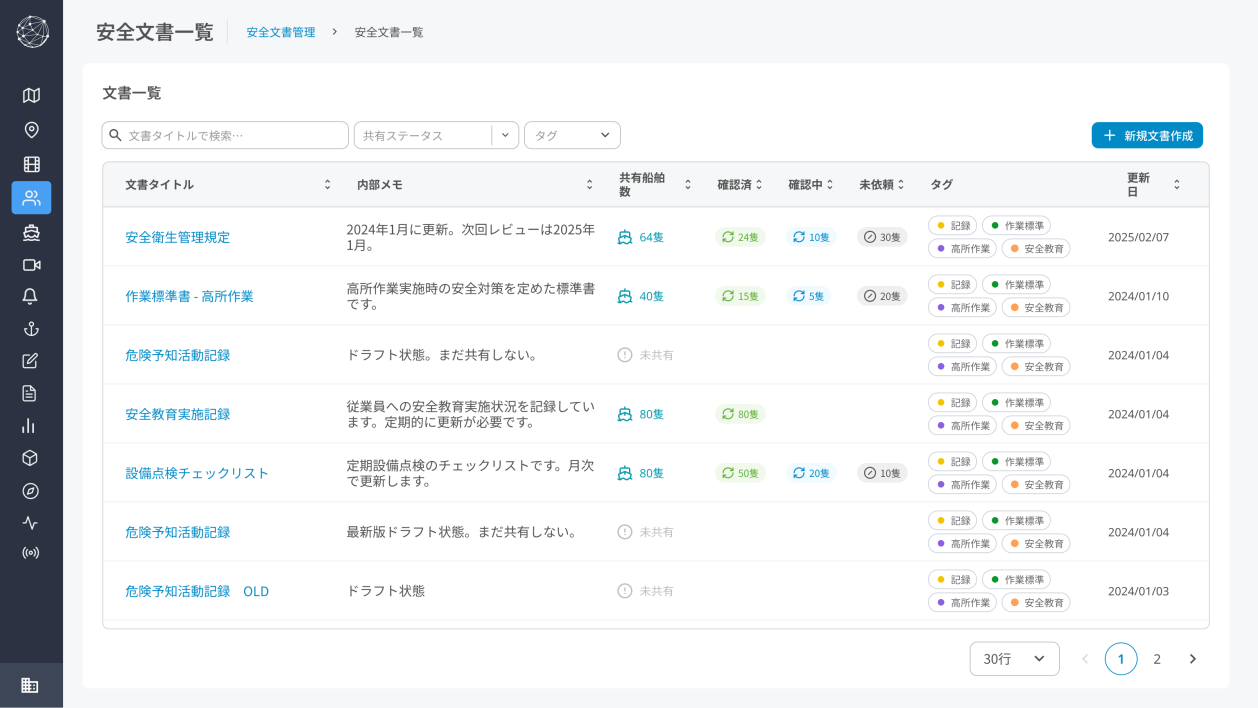Click the 安全文書管理 breadcrumb link
This screenshot has height=708, width=1258.
tap(281, 32)
